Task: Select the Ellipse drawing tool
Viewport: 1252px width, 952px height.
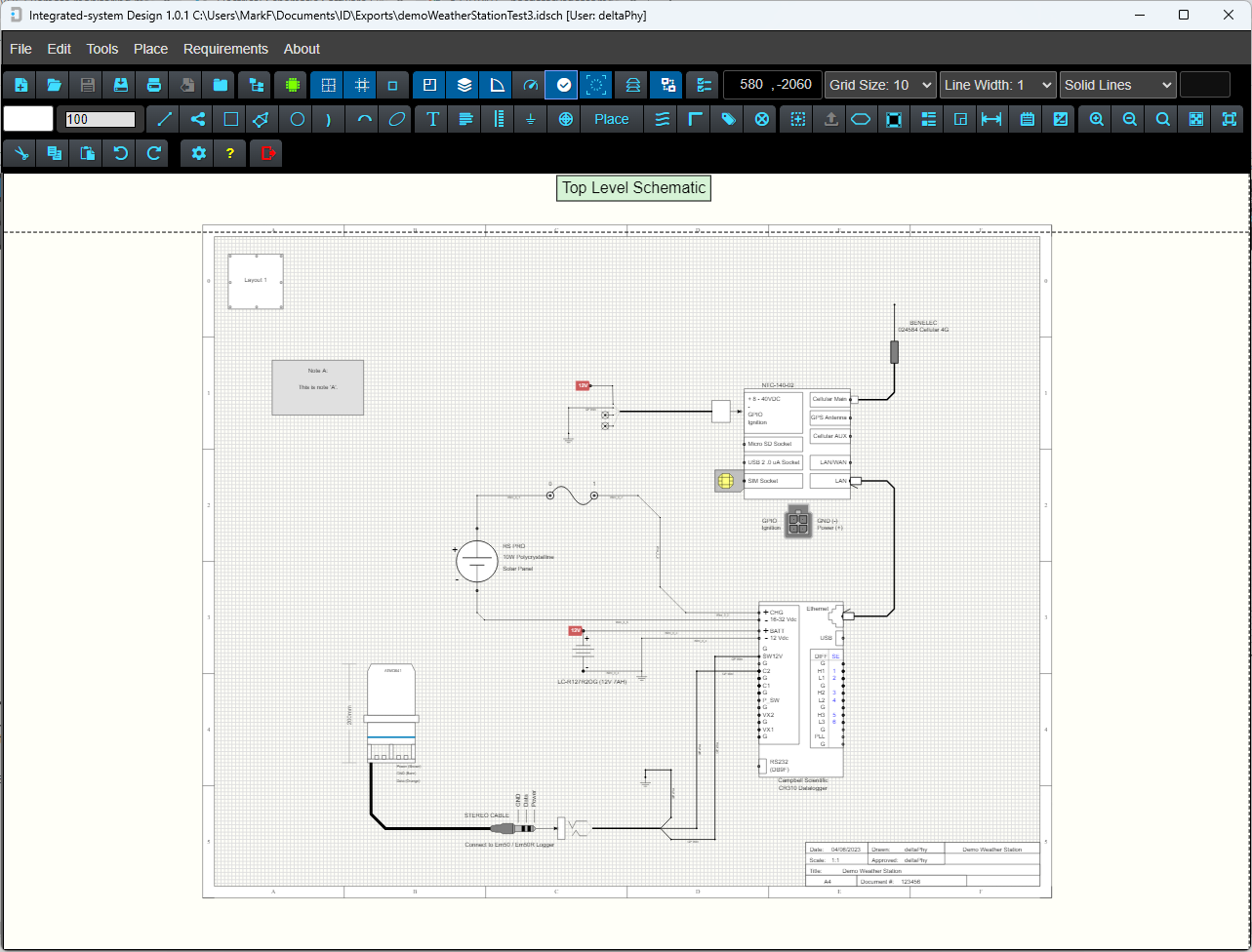Action: click(x=395, y=118)
